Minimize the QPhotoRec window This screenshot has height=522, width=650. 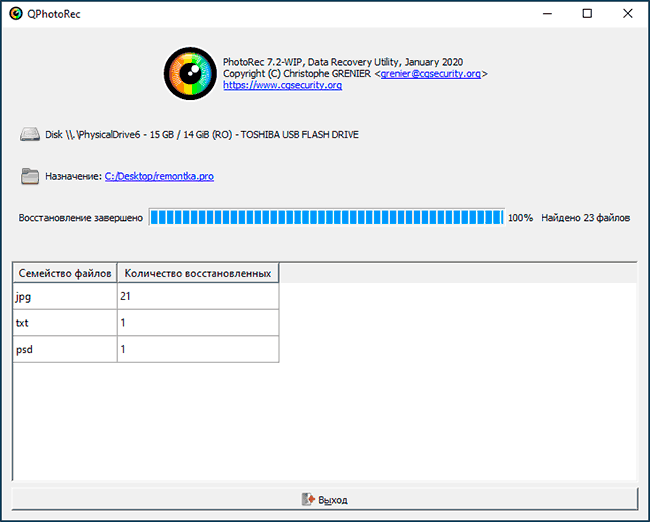pos(541,14)
